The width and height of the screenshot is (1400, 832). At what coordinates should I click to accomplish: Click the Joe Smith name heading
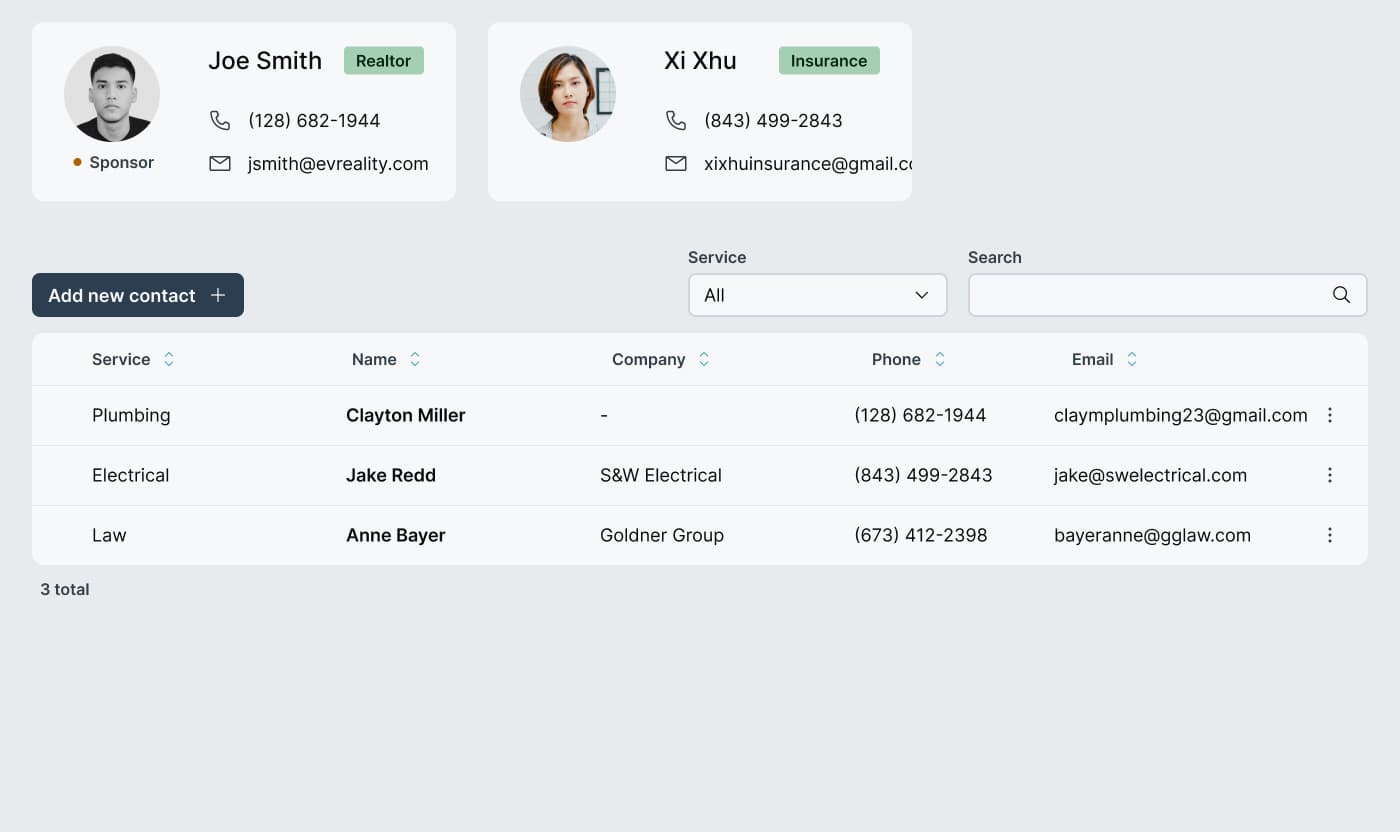point(265,60)
